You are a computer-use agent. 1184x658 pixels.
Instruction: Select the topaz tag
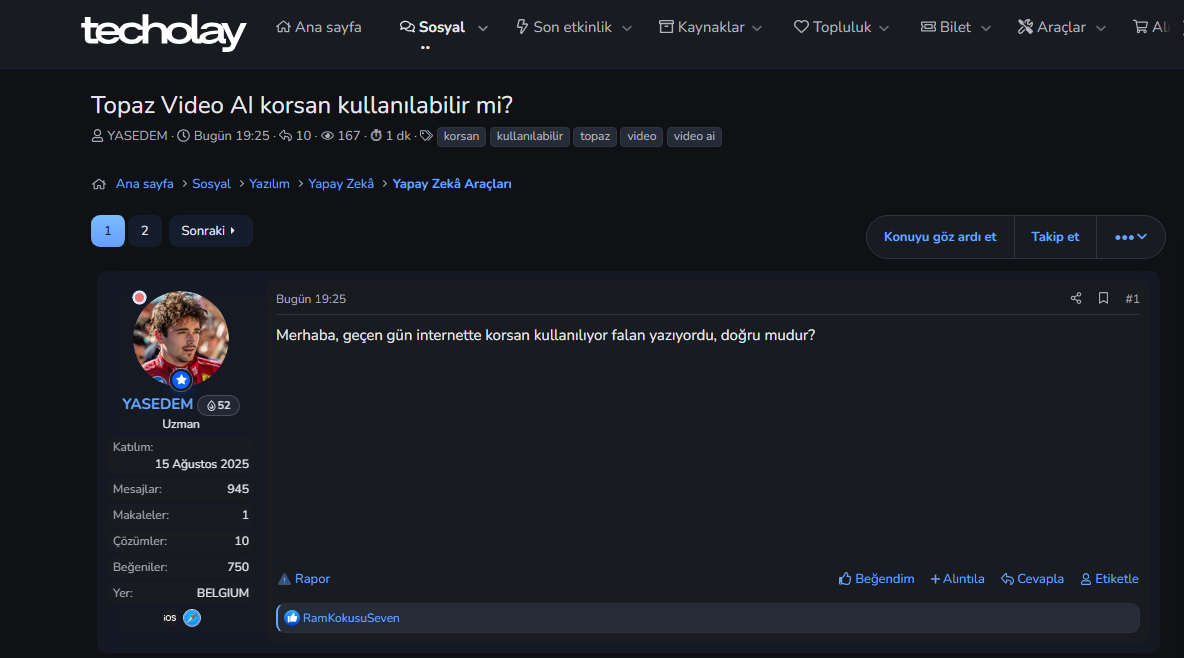pyautogui.click(x=595, y=137)
